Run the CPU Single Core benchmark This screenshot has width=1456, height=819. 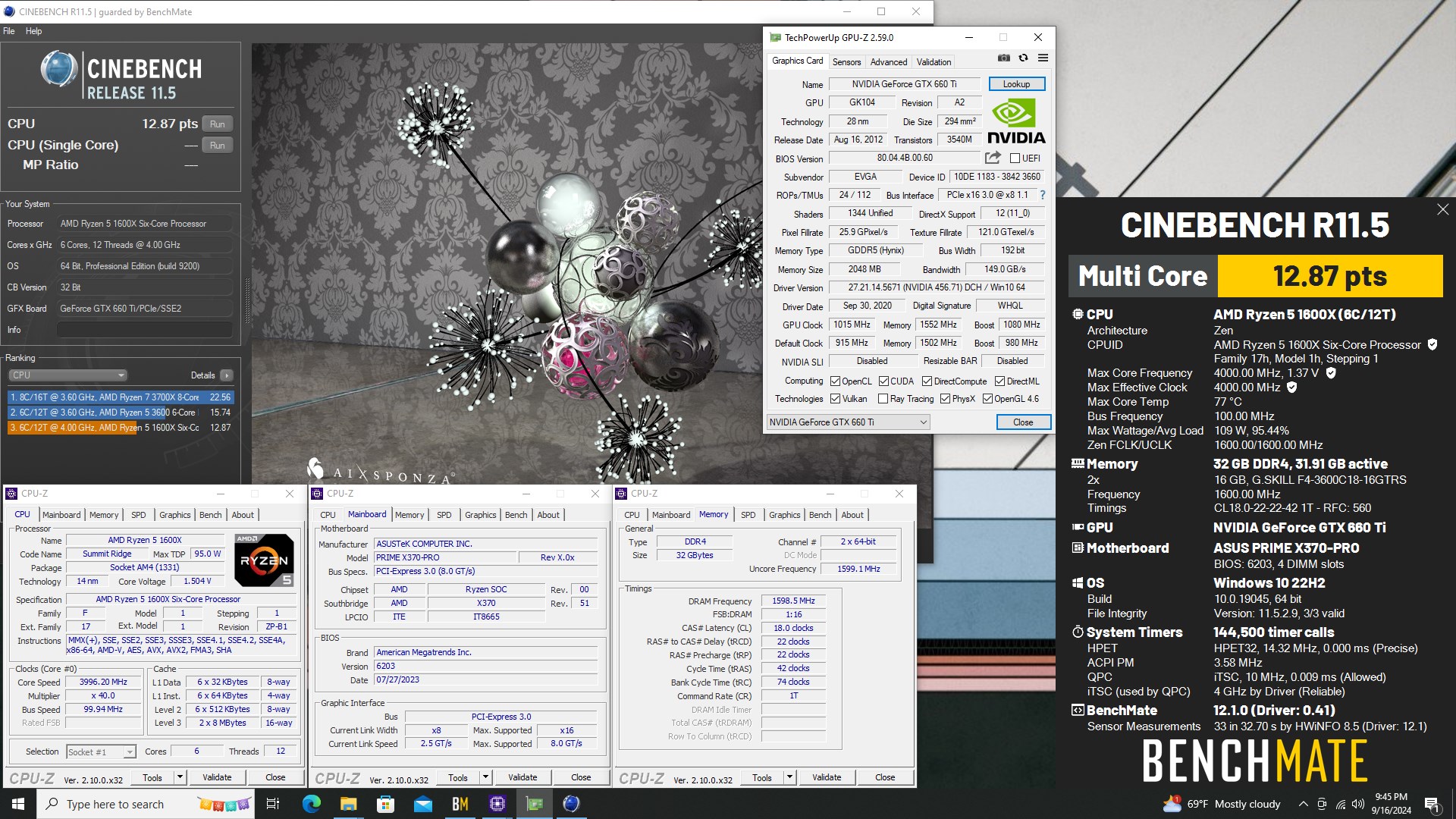point(218,145)
